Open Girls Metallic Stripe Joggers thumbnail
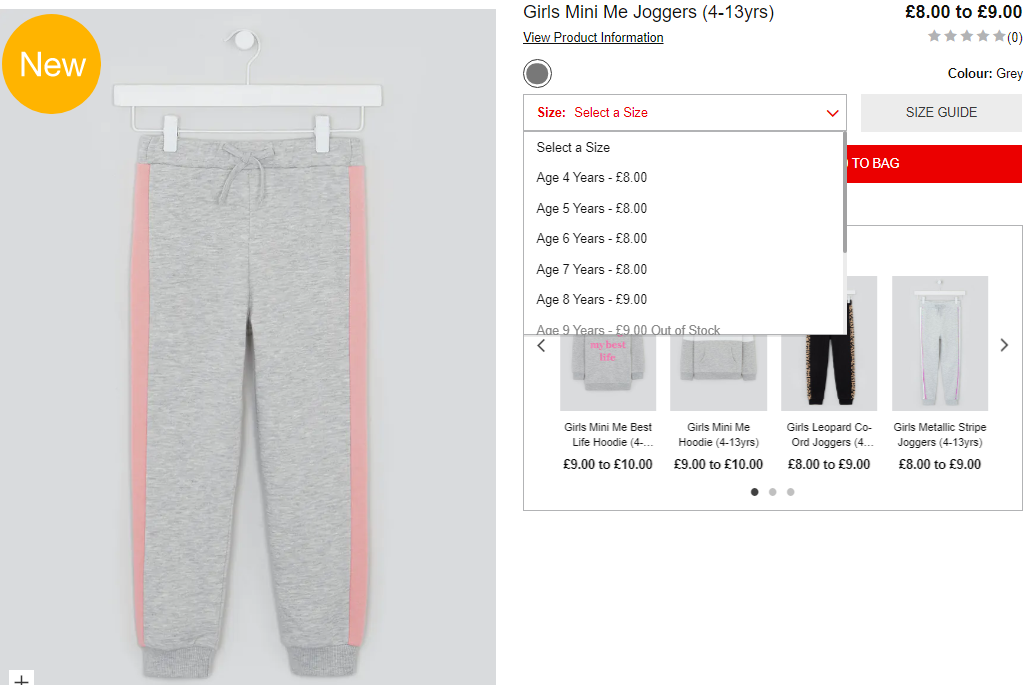Image resolution: width=1023 pixels, height=685 pixels. 939,343
